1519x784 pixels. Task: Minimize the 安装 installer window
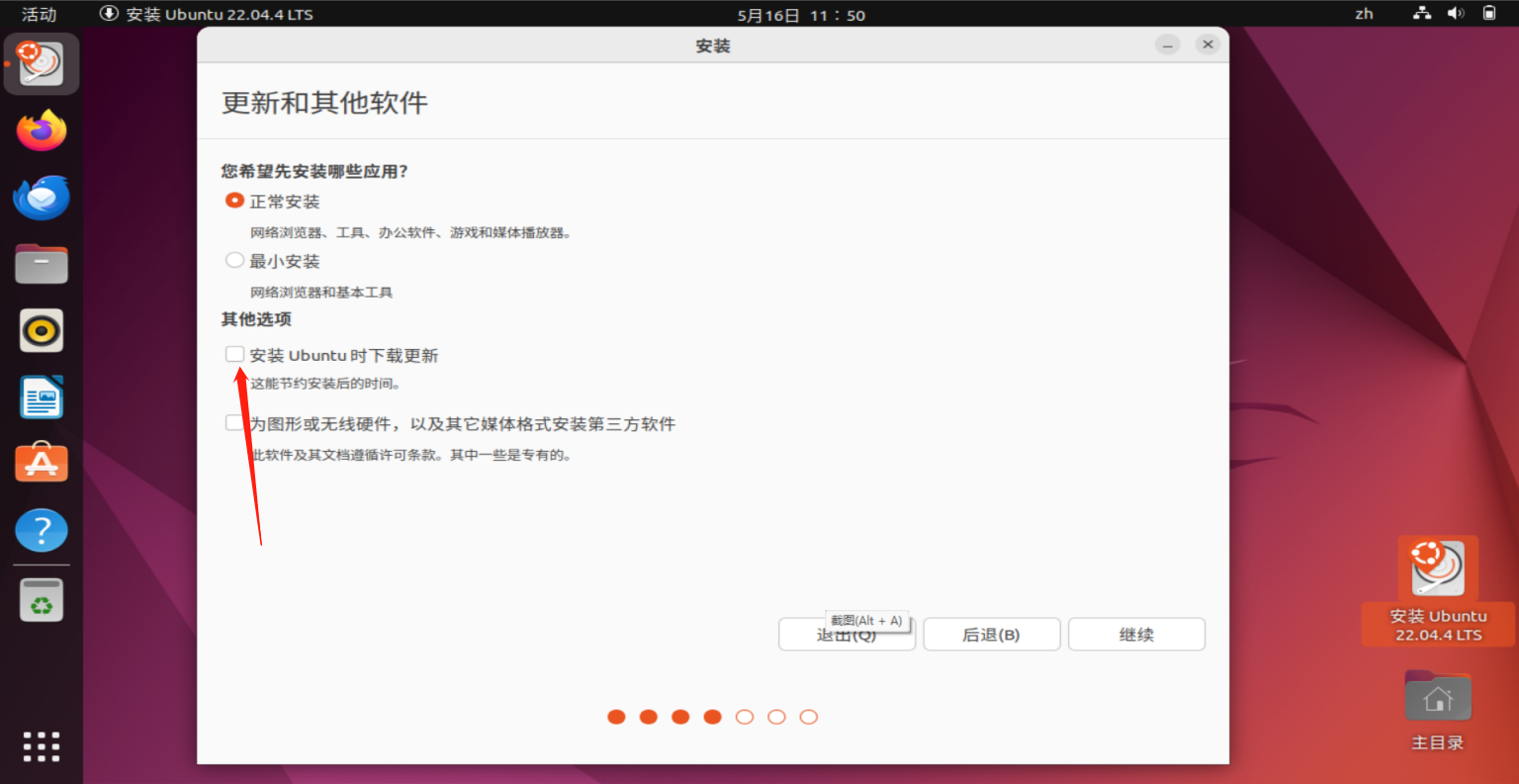pyautogui.click(x=1168, y=45)
